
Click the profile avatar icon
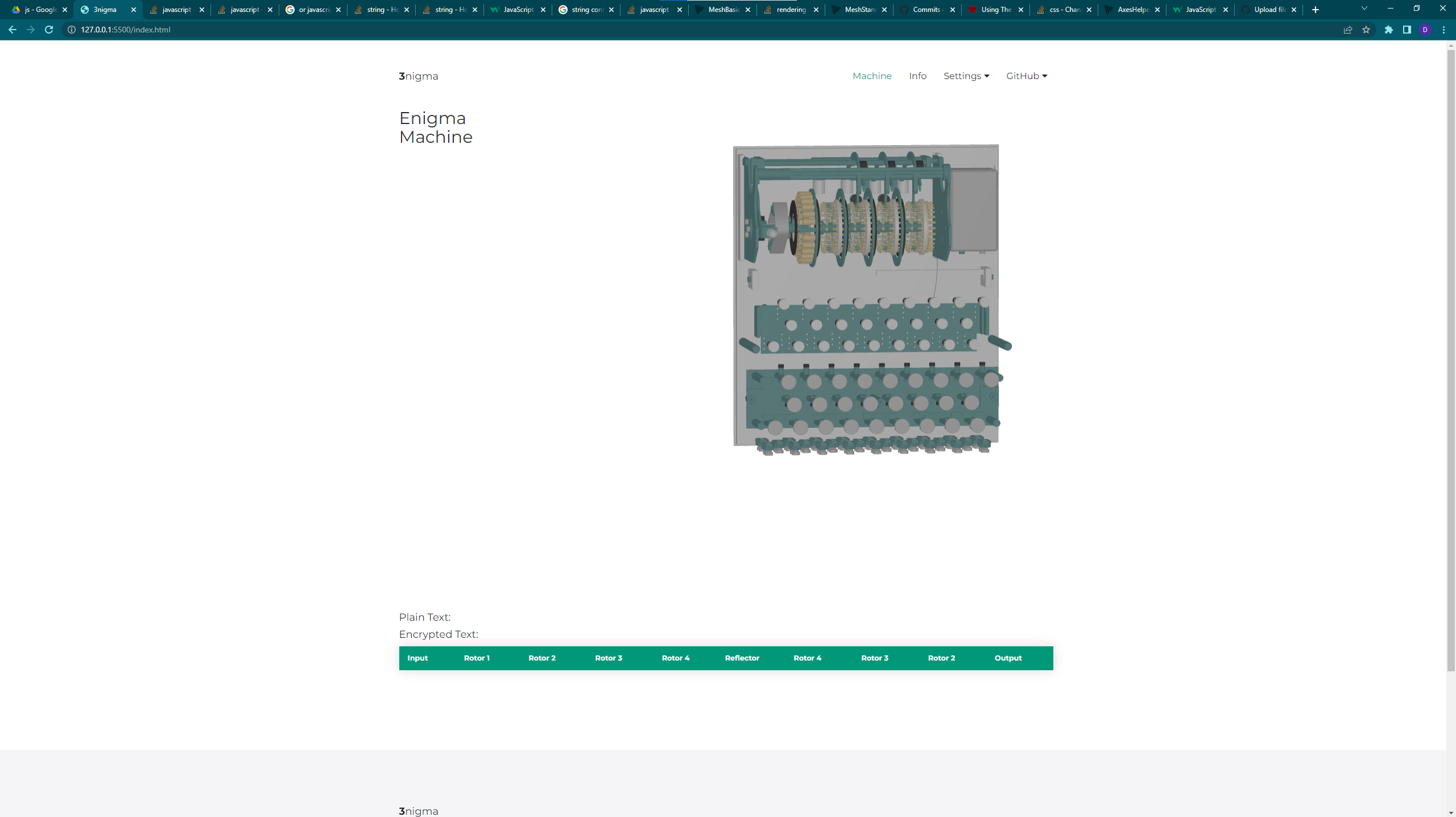(1425, 30)
